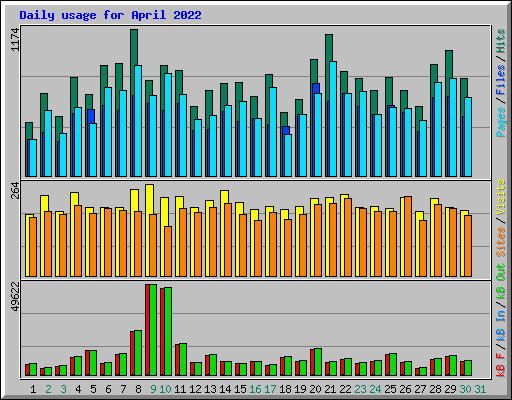This screenshot has height=400, width=512.
Task: Click green day label 16 on the x-axis
Action: pyautogui.click(x=255, y=389)
